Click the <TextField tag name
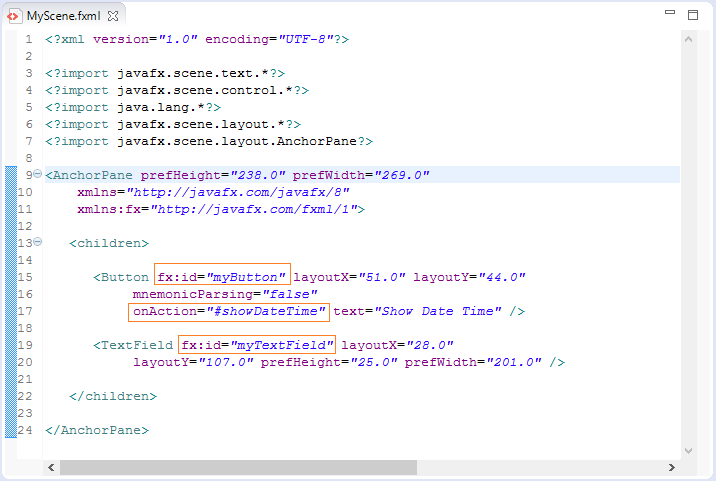The height and width of the screenshot is (481, 716). pos(133,345)
